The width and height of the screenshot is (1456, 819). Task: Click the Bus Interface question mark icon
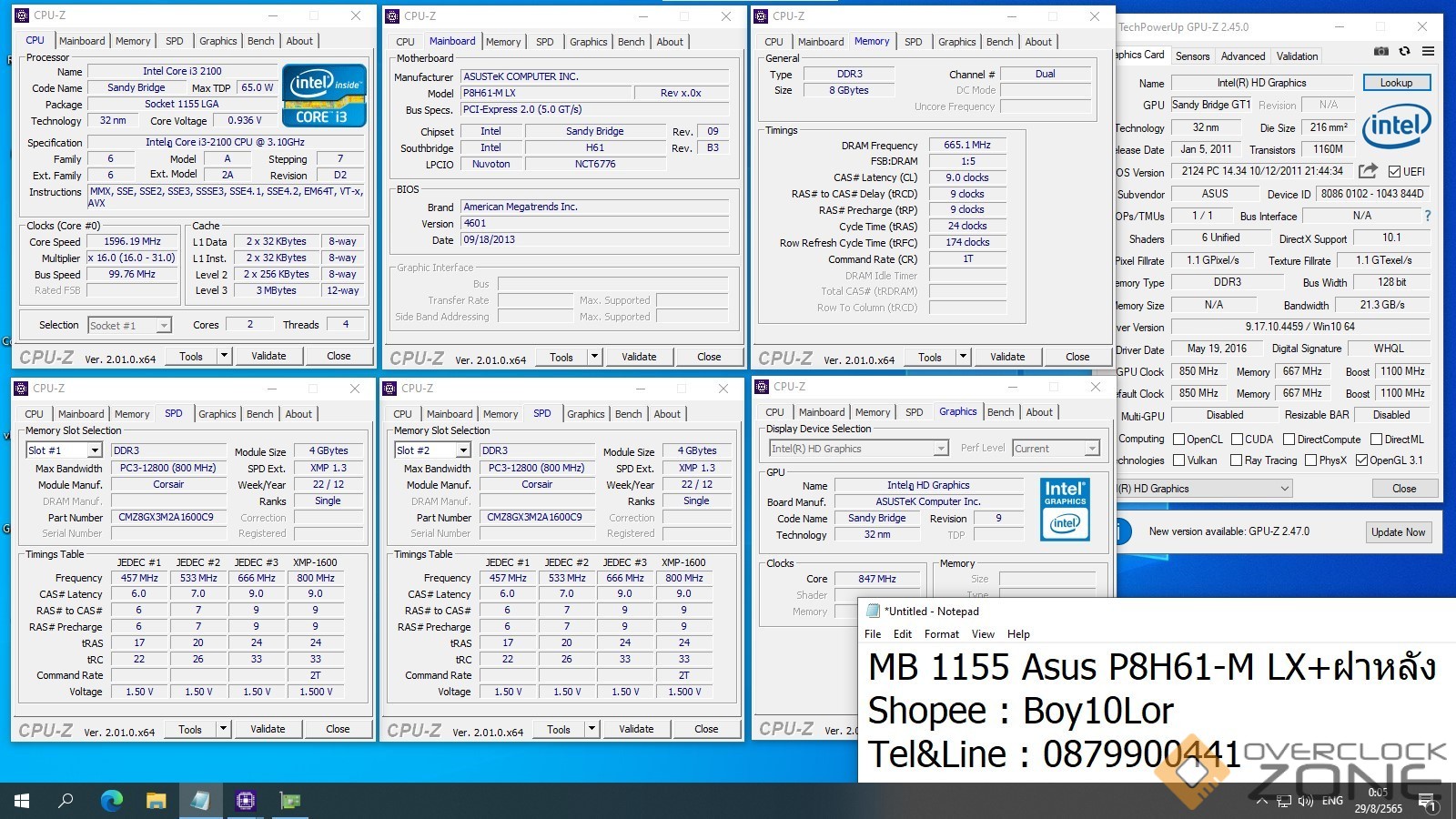(x=1427, y=216)
